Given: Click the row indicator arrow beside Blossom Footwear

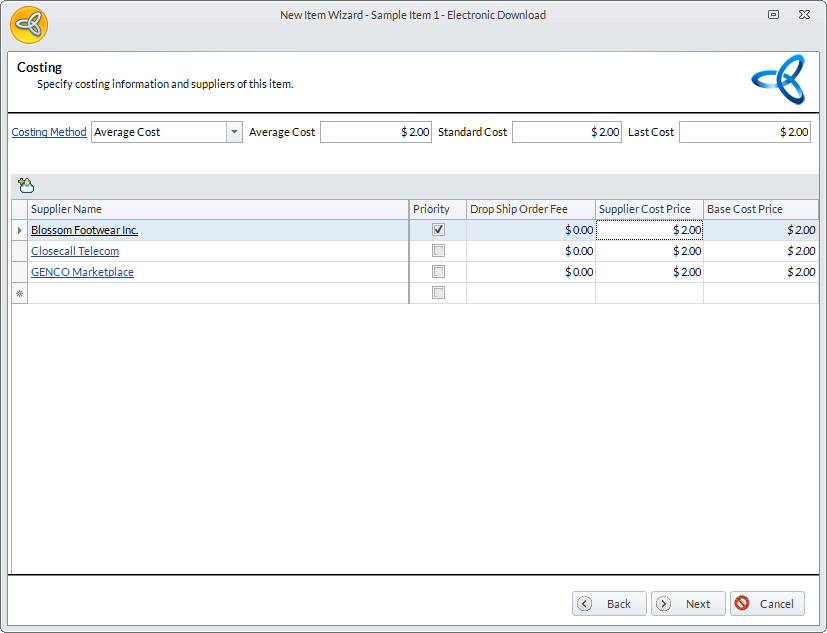Looking at the screenshot, I should (19, 230).
